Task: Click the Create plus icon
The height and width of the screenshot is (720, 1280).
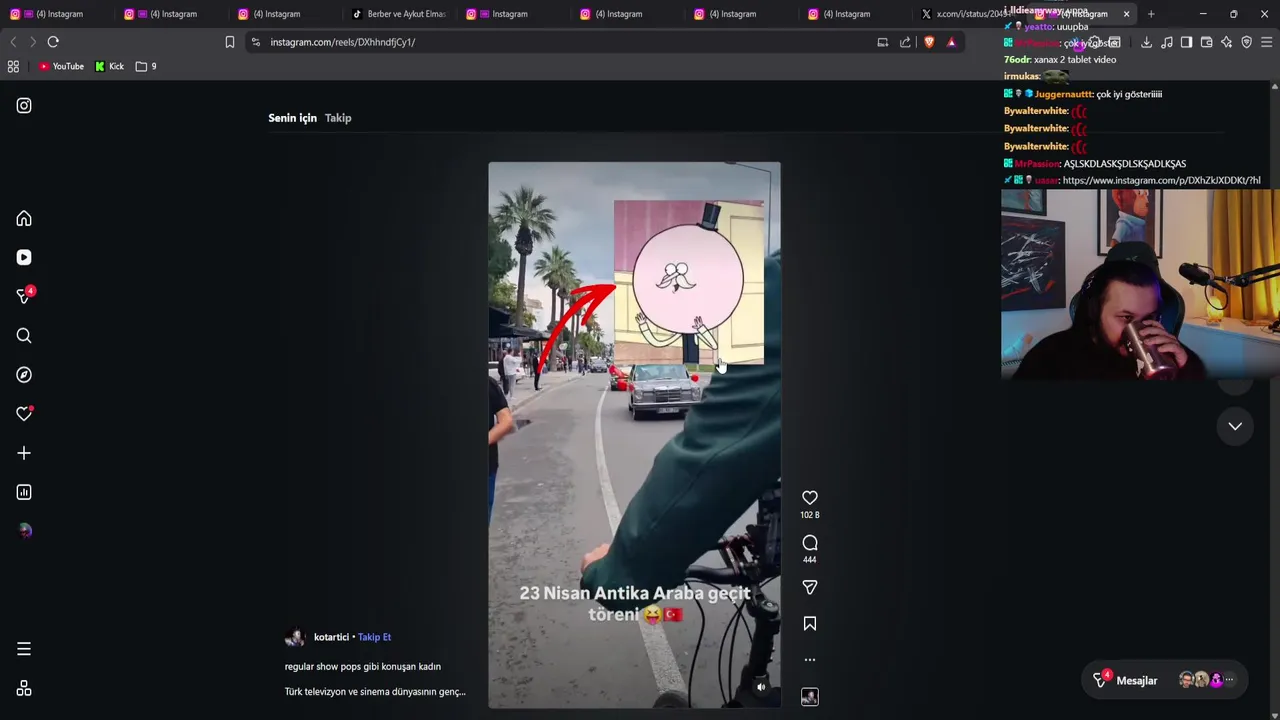Action: pos(24,453)
